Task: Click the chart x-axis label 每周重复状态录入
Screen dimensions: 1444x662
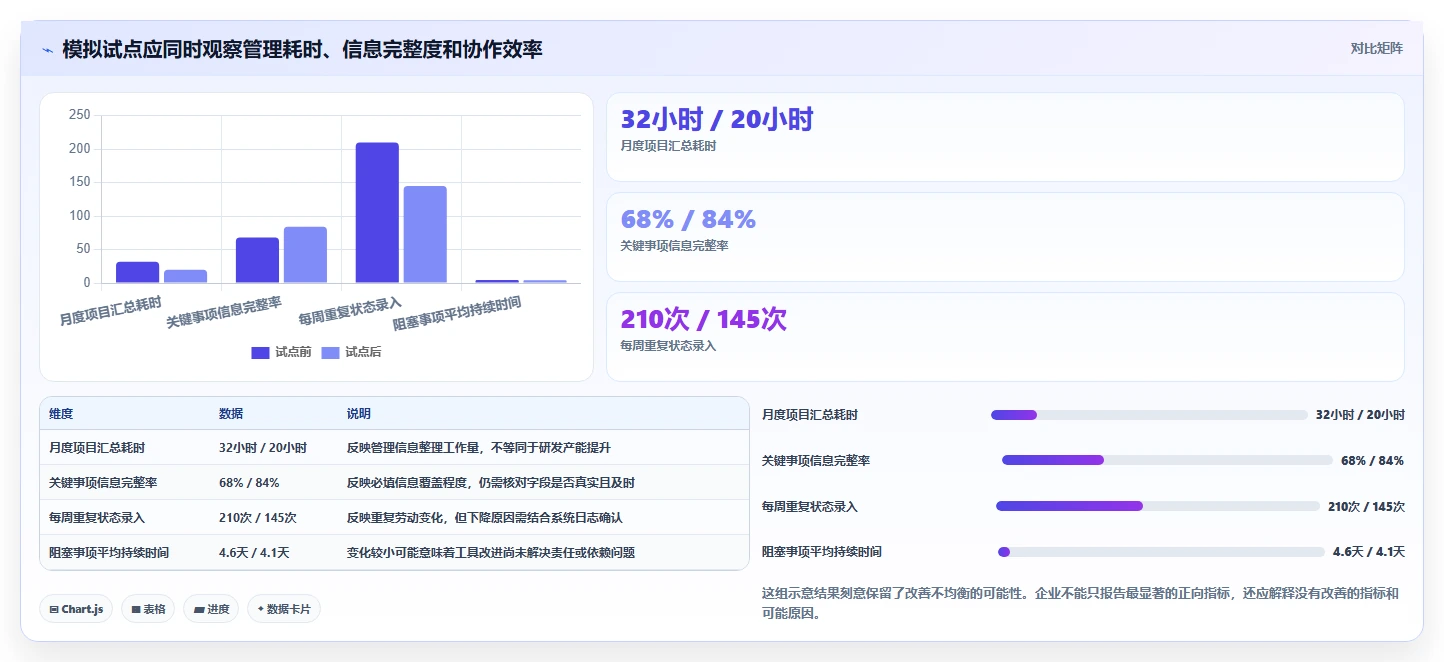Action: (350, 311)
